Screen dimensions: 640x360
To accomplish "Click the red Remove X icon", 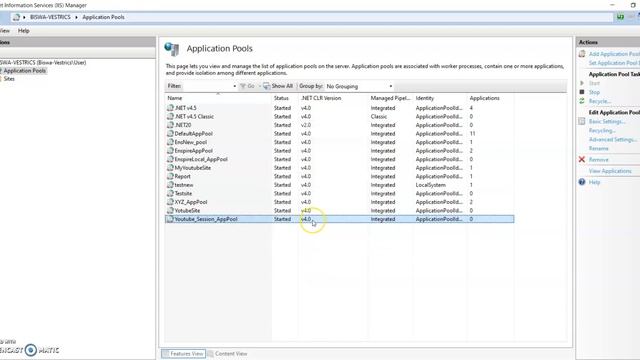I will pyautogui.click(x=582, y=160).
